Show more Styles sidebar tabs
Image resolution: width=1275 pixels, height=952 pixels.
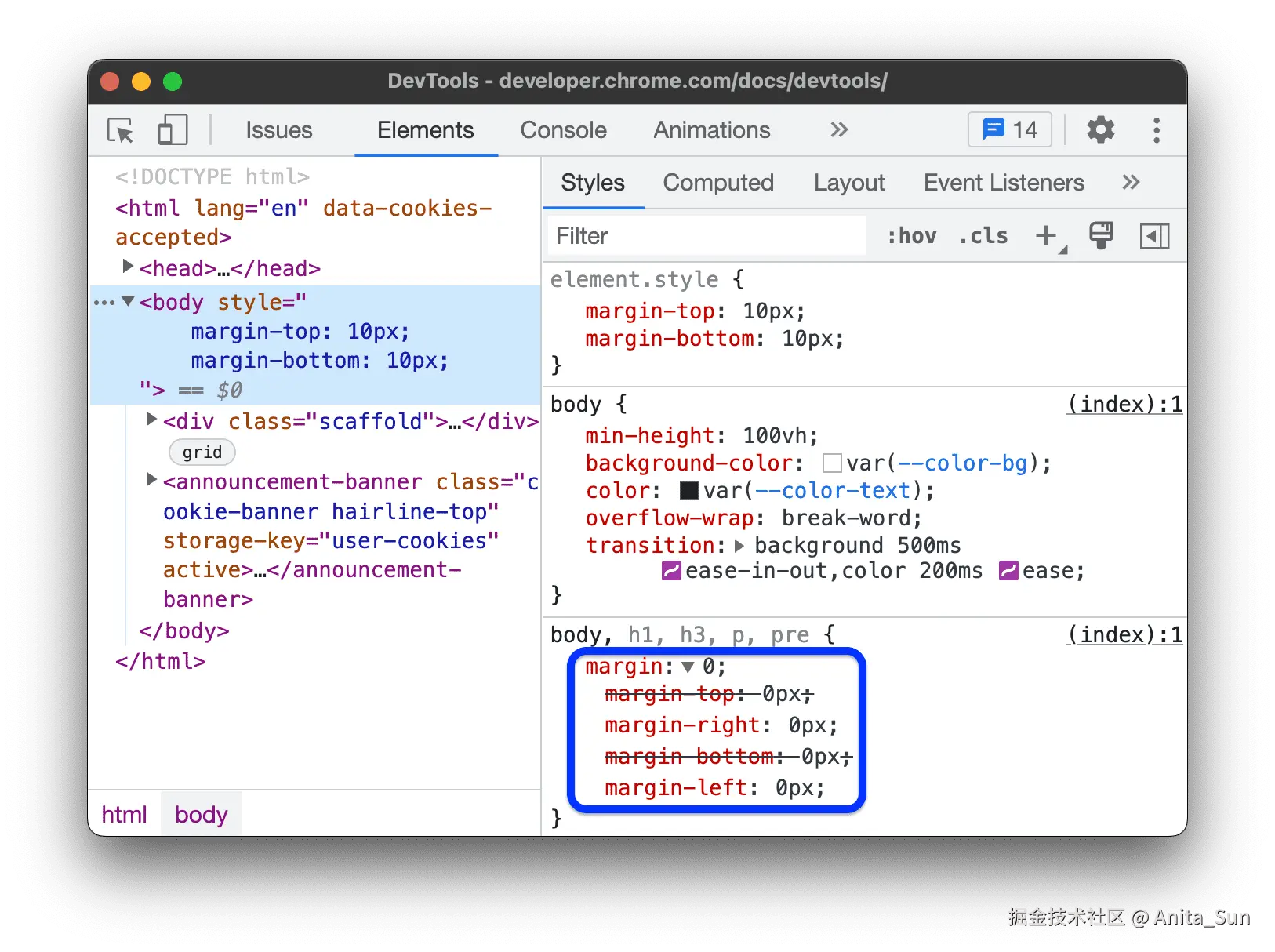(x=1131, y=183)
